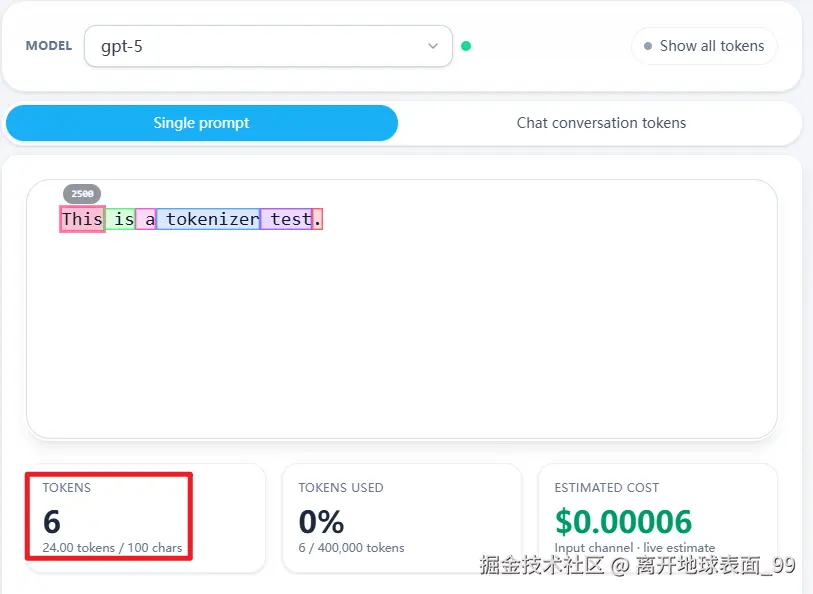This screenshot has width=813, height=594.
Task: Click the "24.00 tokens / 100 chars" ratio text
Action: (112, 548)
